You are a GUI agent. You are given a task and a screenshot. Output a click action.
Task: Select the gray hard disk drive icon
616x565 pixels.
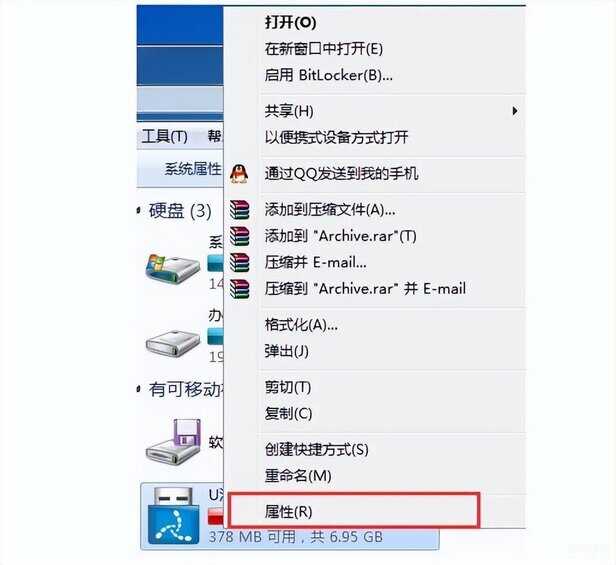tap(173, 343)
